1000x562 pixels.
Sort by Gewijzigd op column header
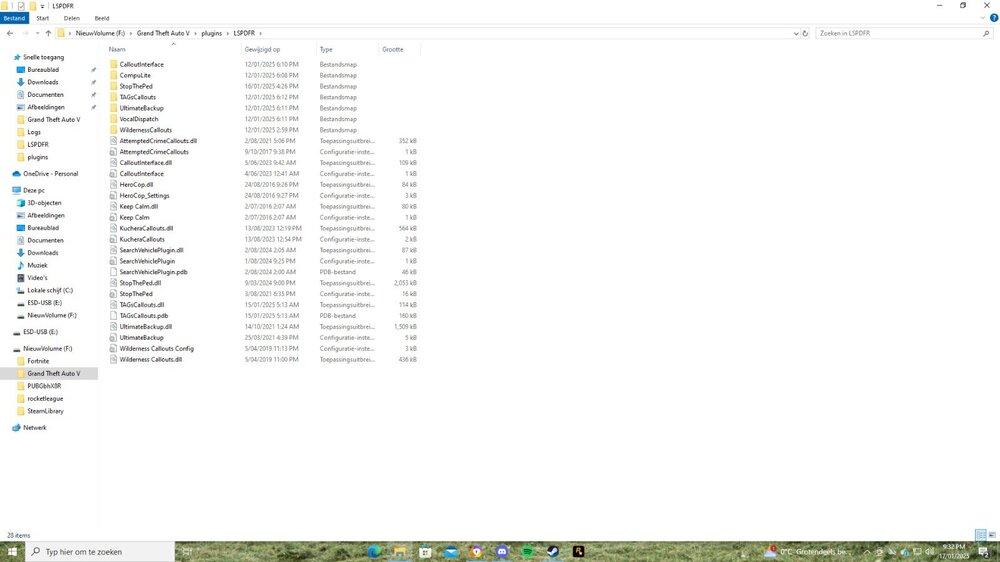tap(262, 49)
